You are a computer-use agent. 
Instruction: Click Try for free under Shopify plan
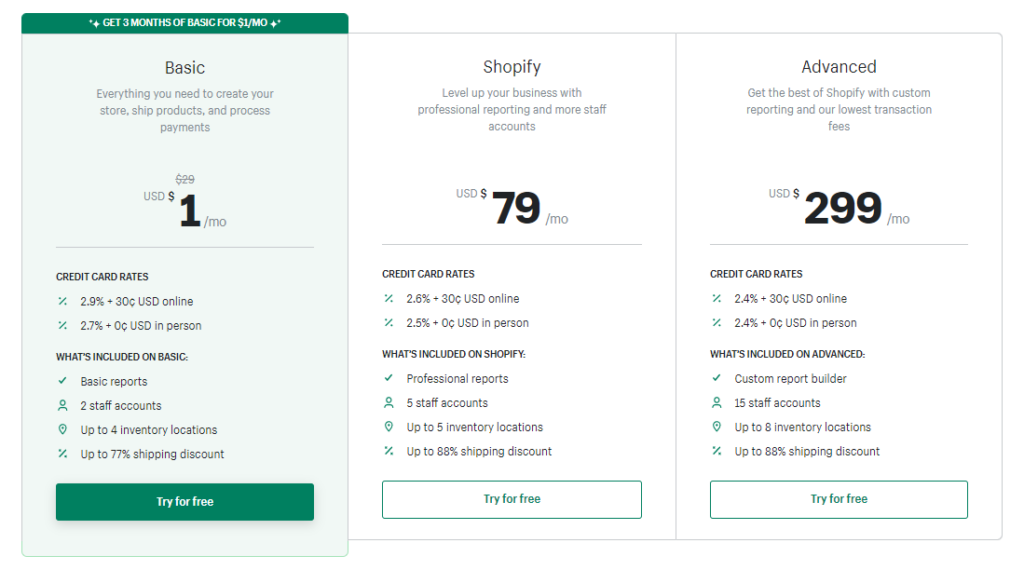pyautogui.click(x=511, y=499)
